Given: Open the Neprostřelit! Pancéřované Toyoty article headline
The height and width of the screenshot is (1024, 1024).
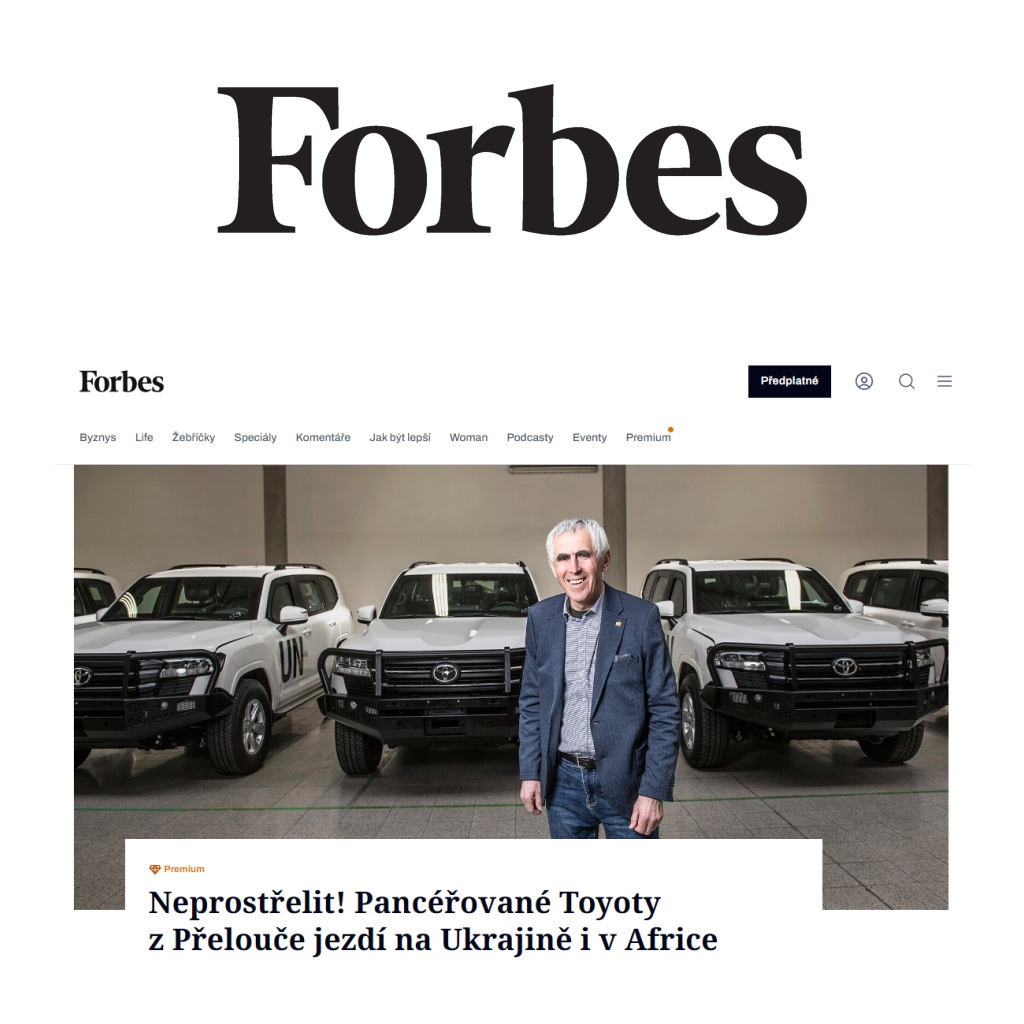Looking at the screenshot, I should pyautogui.click(x=433, y=921).
